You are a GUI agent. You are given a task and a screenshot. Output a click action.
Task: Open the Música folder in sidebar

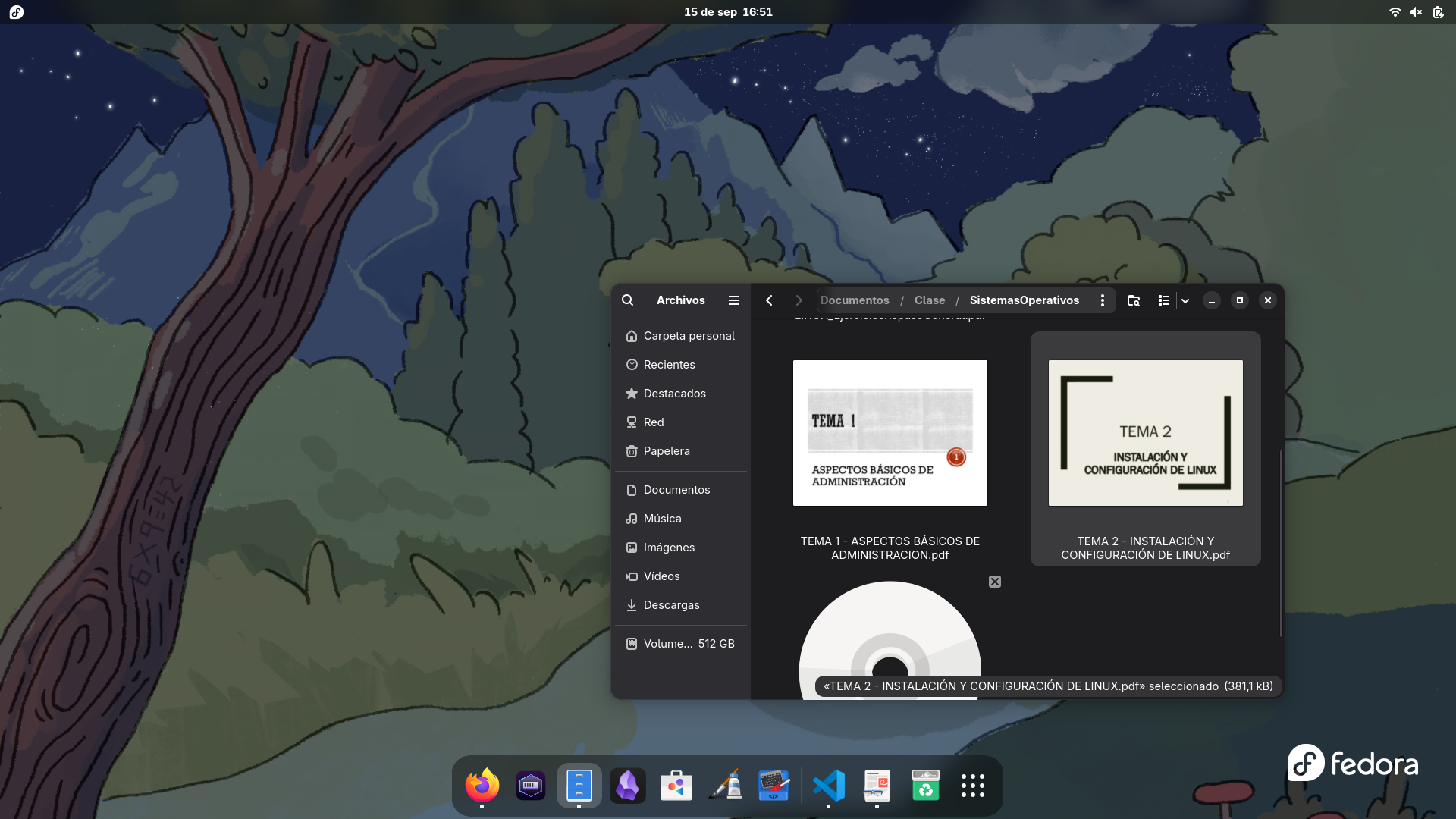pos(681,519)
